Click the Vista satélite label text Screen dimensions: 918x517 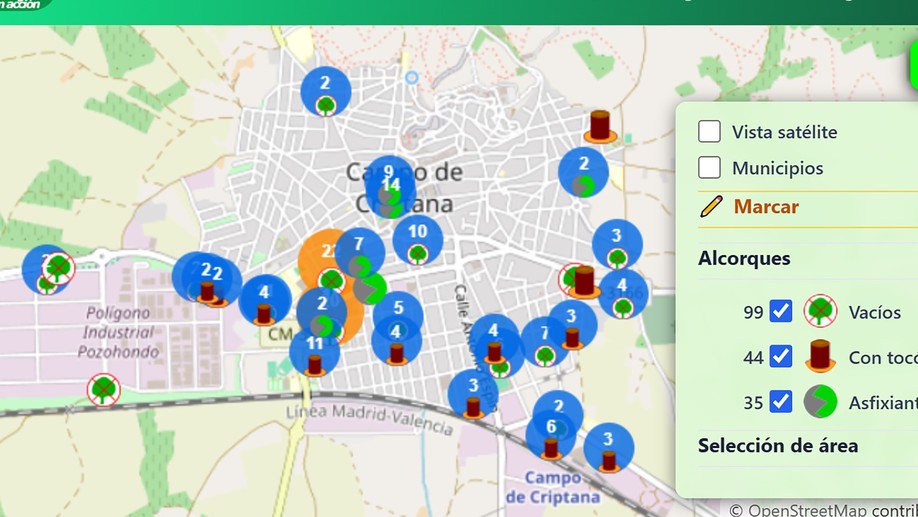tap(785, 132)
